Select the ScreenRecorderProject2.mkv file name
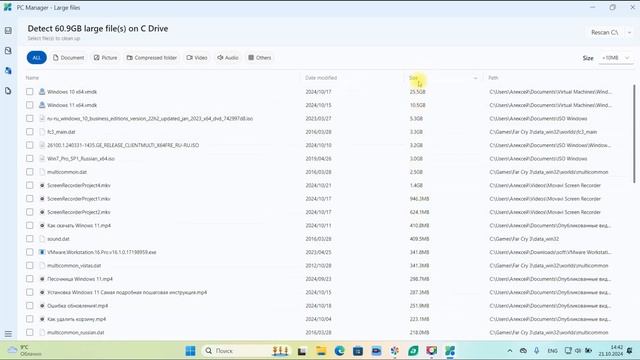 79,212
